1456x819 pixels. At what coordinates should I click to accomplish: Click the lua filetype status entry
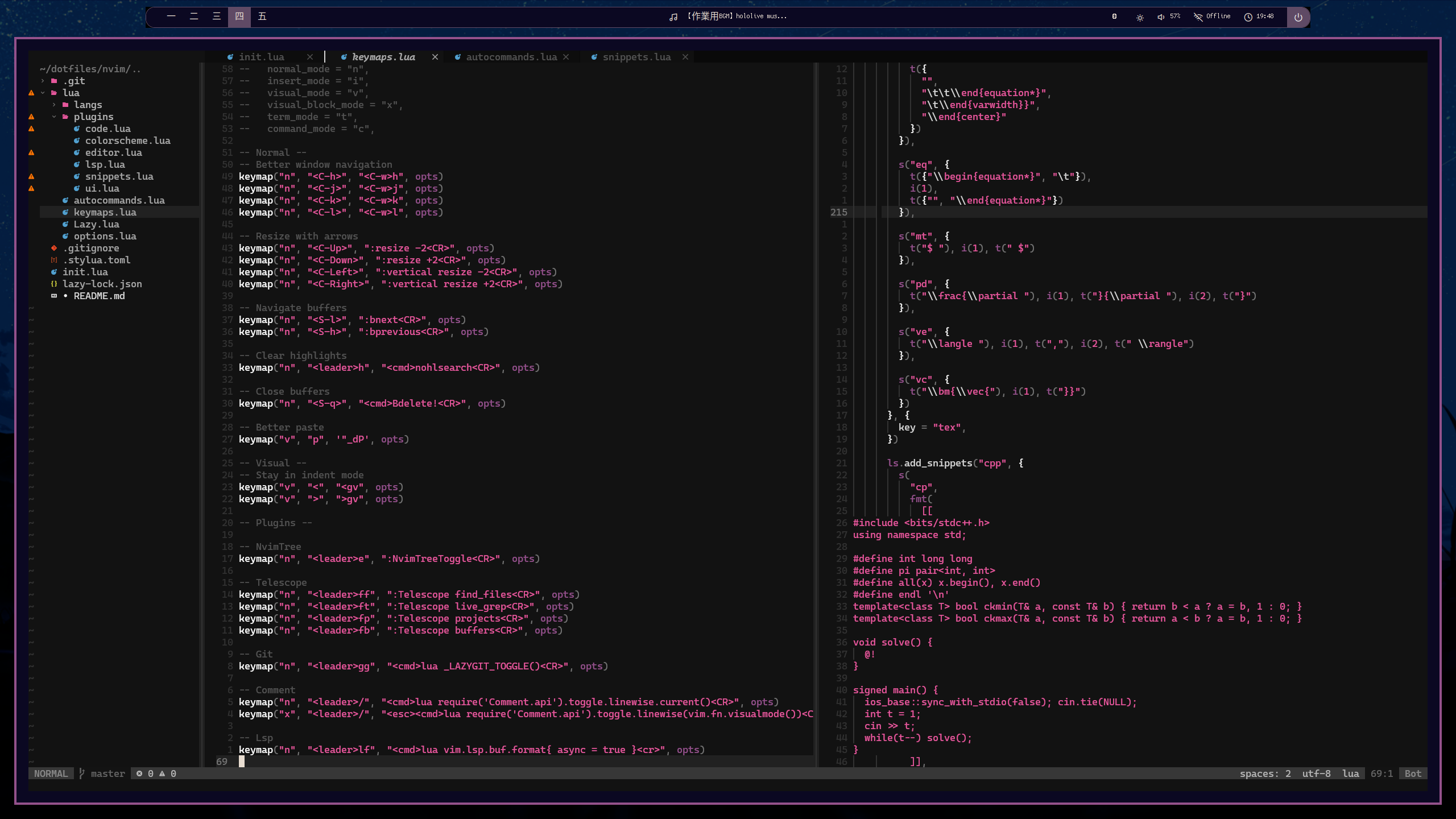tap(1351, 773)
